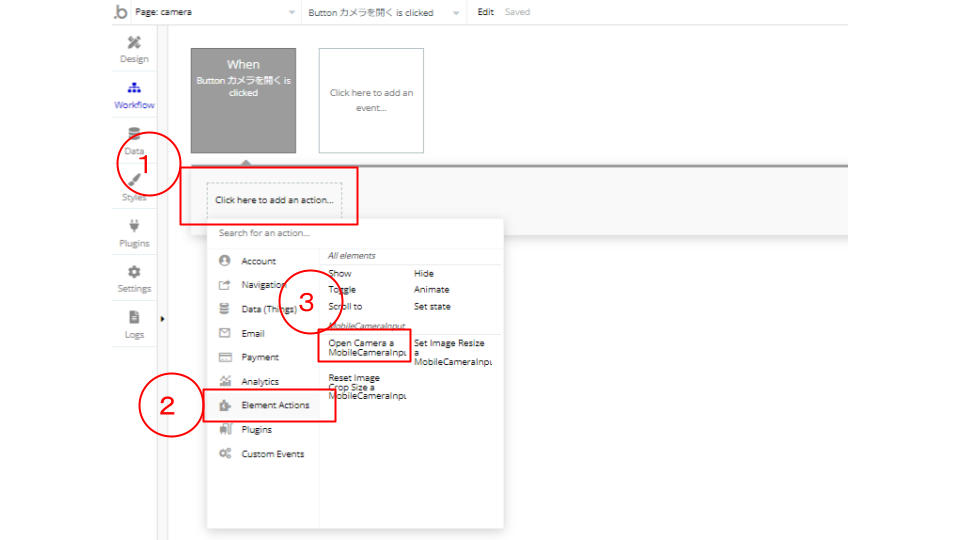Image resolution: width=960 pixels, height=540 pixels.
Task: Open the Styles tab
Action: (x=134, y=187)
